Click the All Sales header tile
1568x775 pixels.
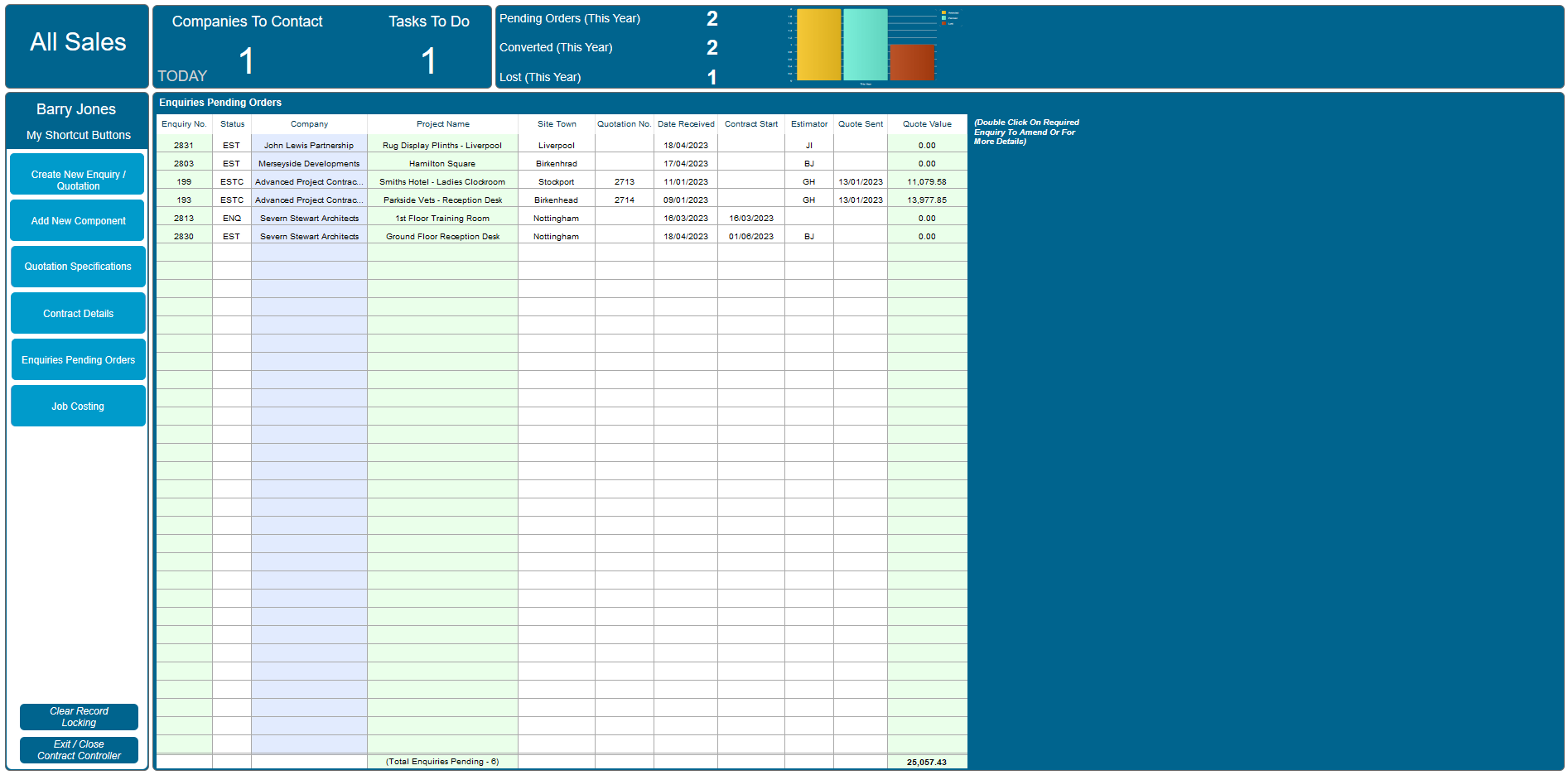pyautogui.click(x=78, y=43)
